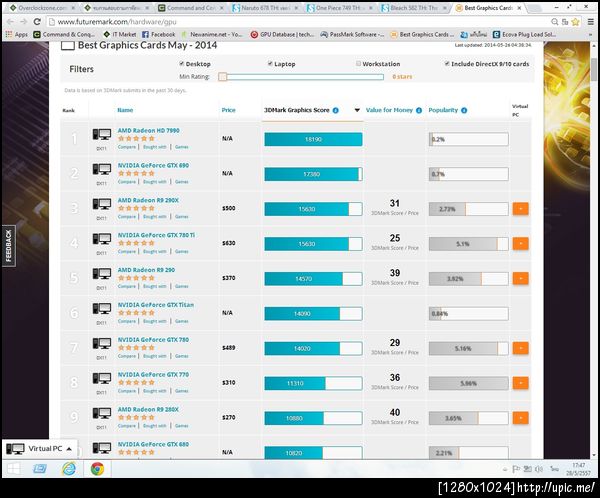Open the NVIDIA GeForce GTX Titan link
The height and width of the screenshot is (498, 600).
(x=156, y=305)
